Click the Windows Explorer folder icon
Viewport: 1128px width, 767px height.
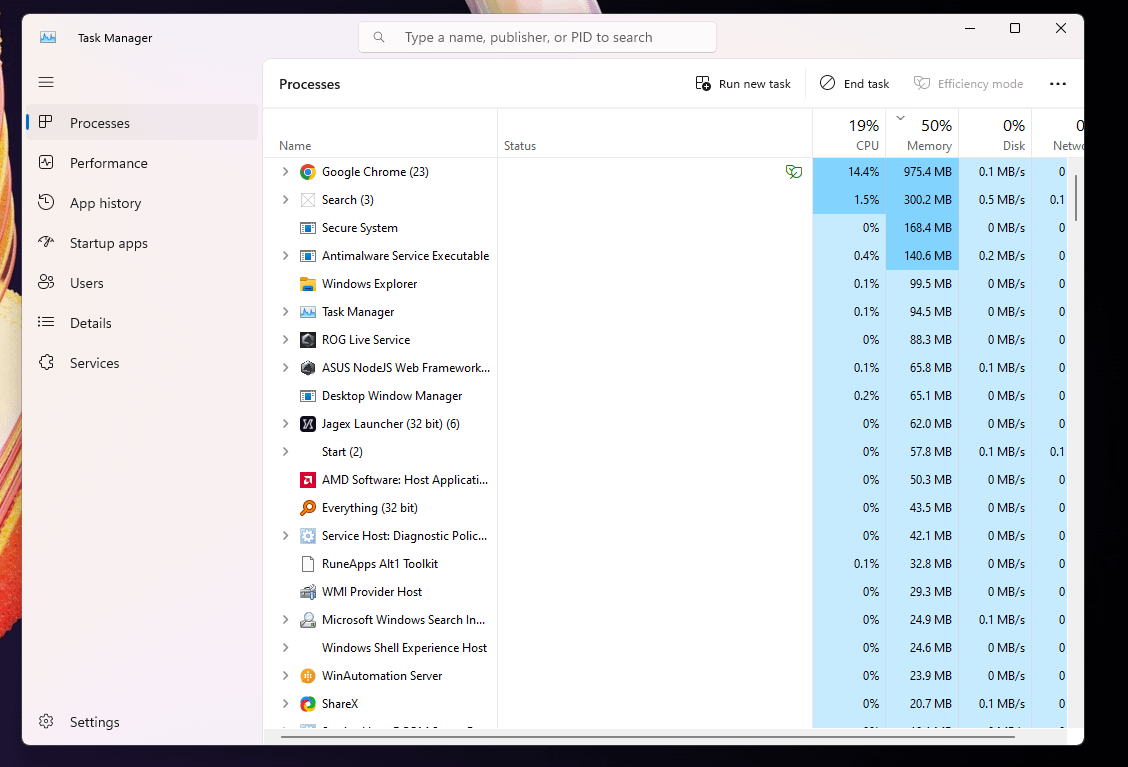coord(308,284)
